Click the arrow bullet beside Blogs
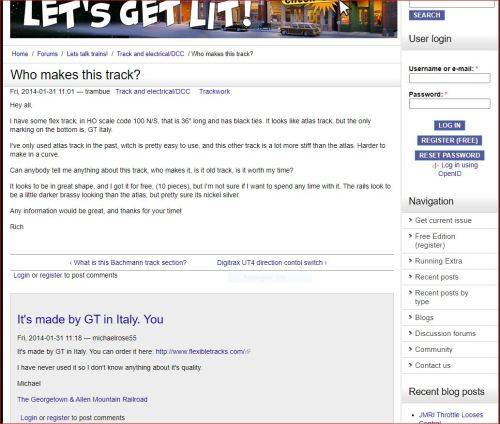Viewport: 500px width, 424px height. [x=411, y=317]
